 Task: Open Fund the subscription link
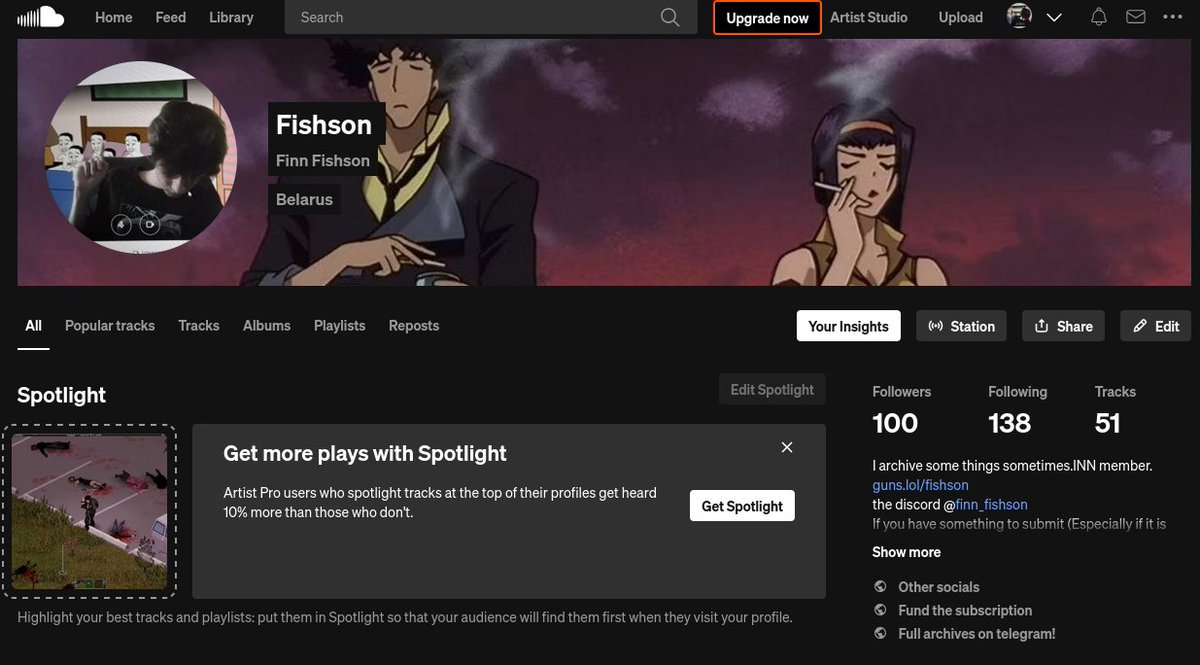(x=965, y=610)
